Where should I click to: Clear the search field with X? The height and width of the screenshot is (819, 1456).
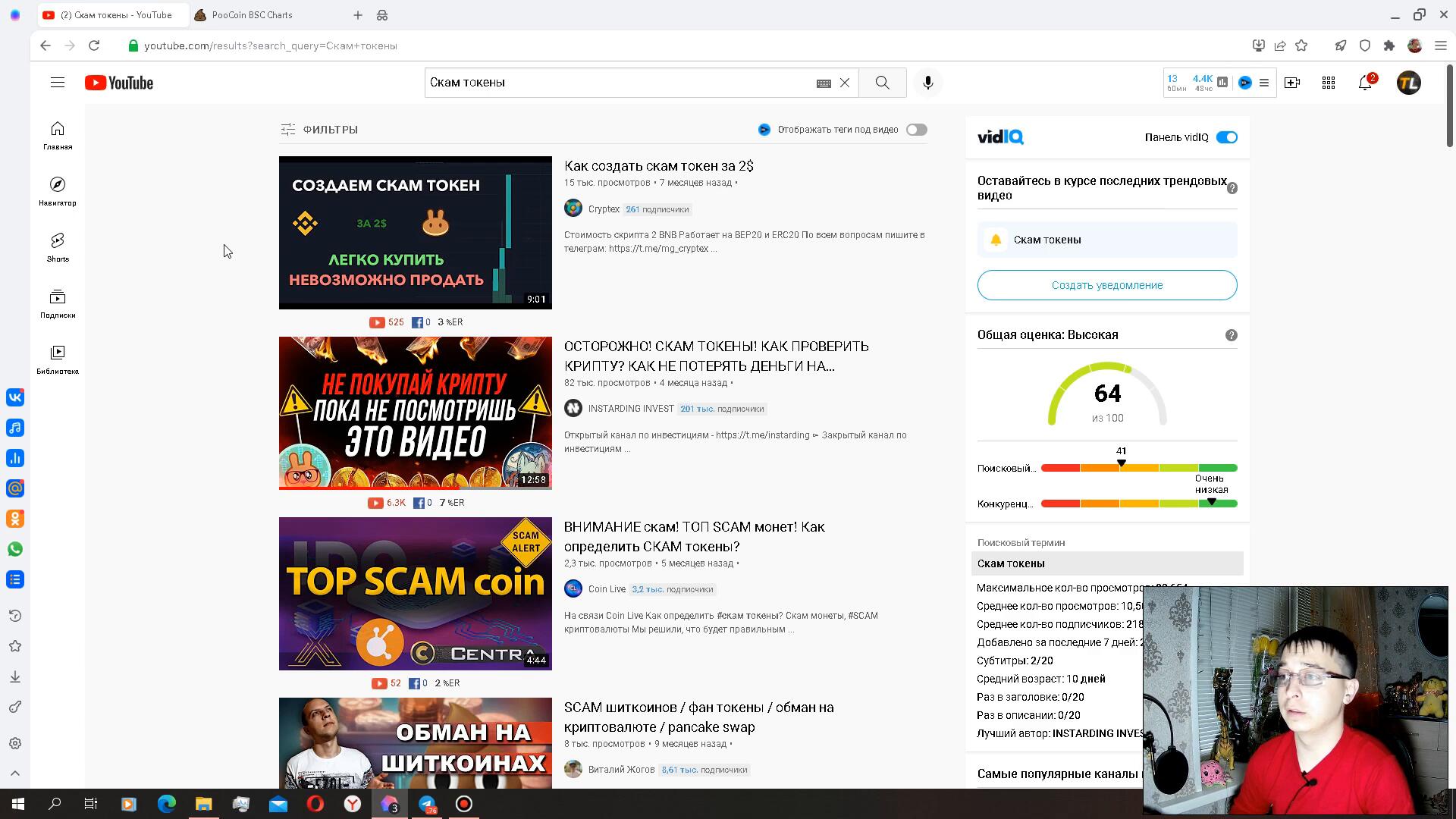(x=845, y=83)
